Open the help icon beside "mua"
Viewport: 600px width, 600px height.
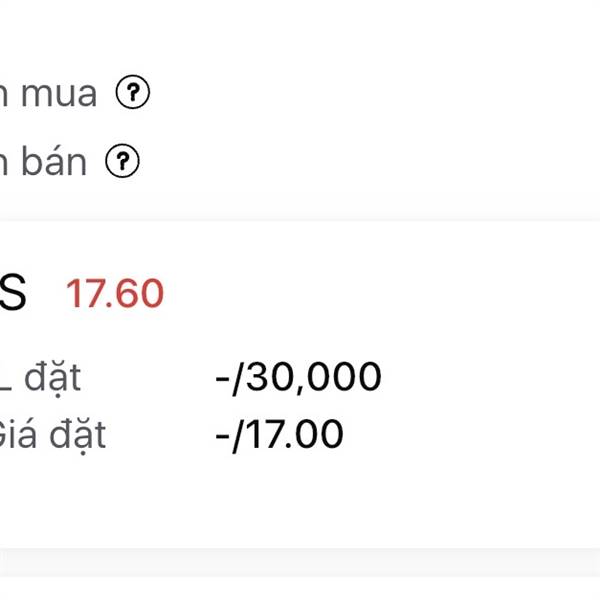[x=133, y=92]
